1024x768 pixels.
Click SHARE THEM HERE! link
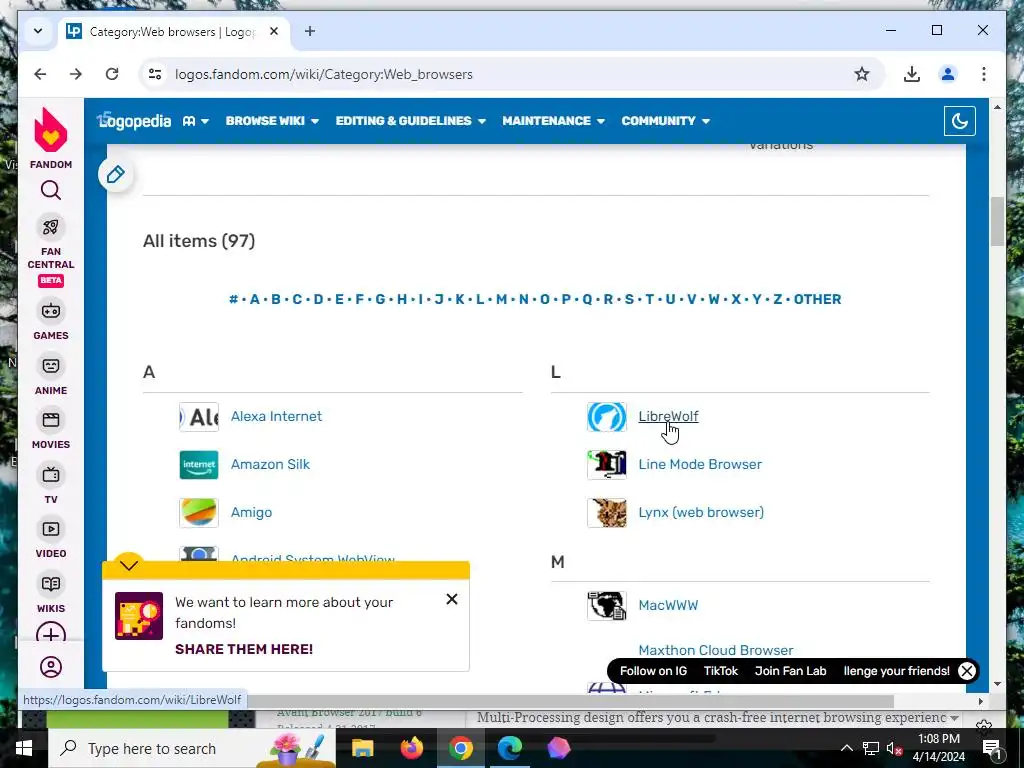coord(244,649)
